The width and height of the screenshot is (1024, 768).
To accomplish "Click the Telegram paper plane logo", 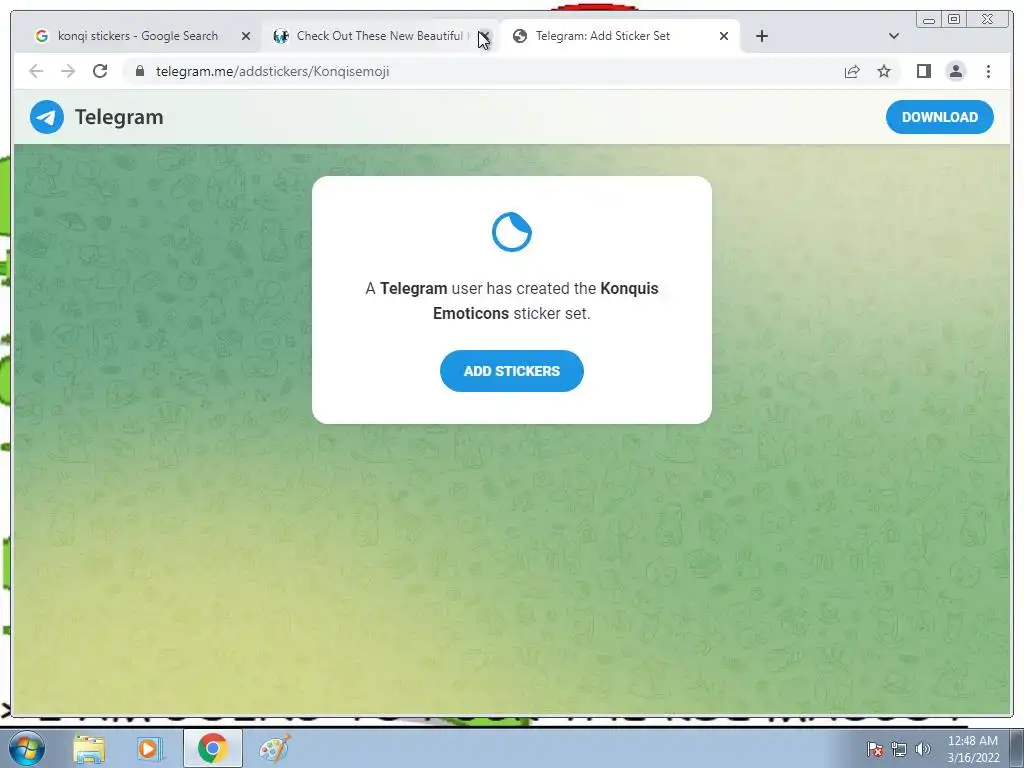I will click(x=47, y=117).
